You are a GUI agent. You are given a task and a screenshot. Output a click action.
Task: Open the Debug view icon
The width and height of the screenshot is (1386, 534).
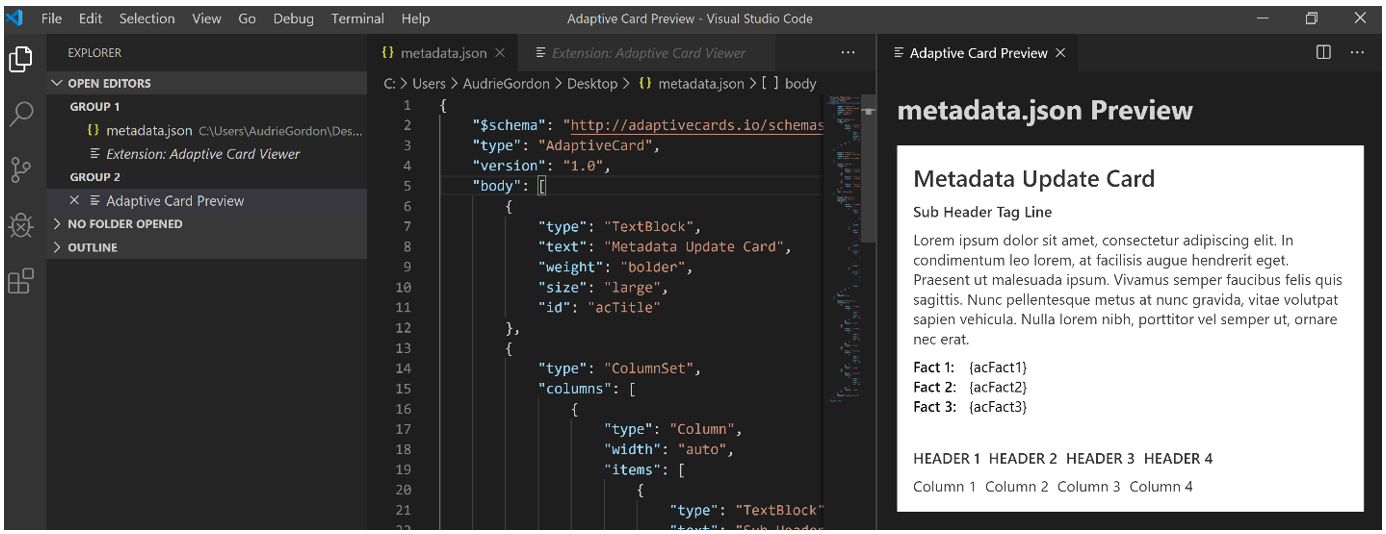tap(21, 226)
